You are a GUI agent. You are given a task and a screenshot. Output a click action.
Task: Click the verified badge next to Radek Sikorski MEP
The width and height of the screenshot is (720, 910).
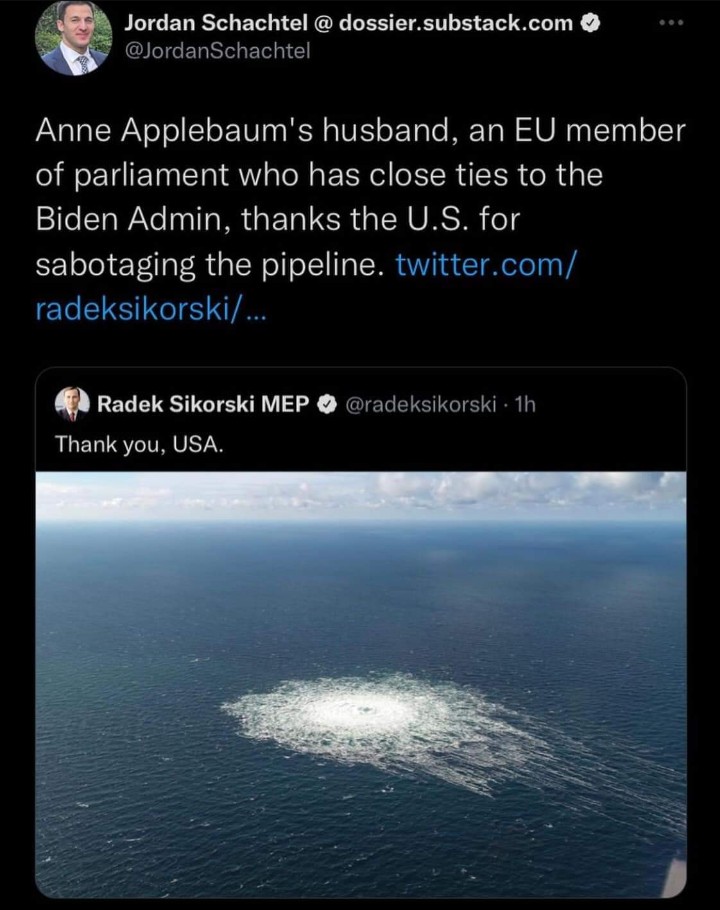click(x=326, y=405)
